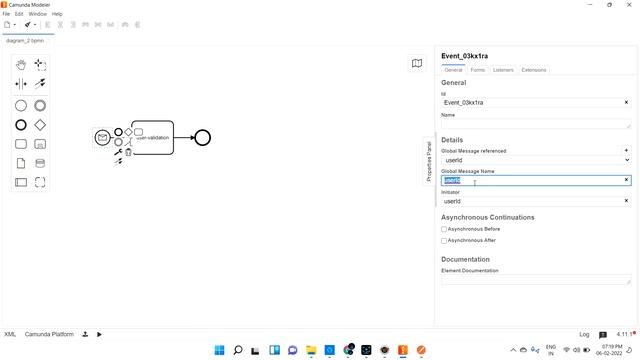Append text annotation from context pad
Screen dimensions: 640x360
[x=129, y=142]
